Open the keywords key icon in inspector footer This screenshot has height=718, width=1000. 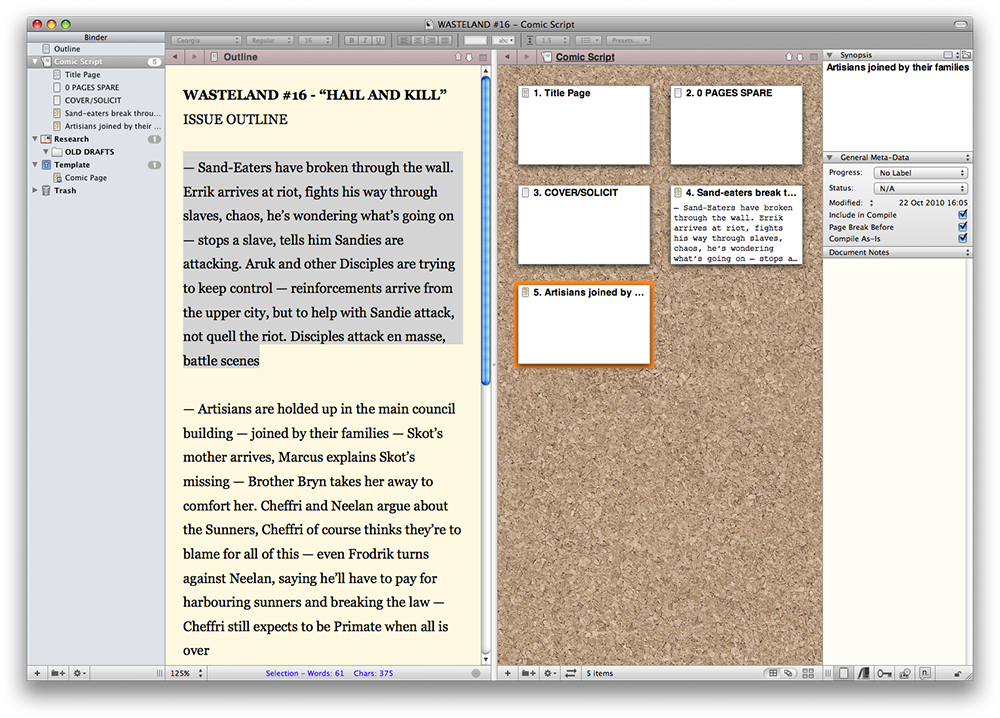pos(884,674)
